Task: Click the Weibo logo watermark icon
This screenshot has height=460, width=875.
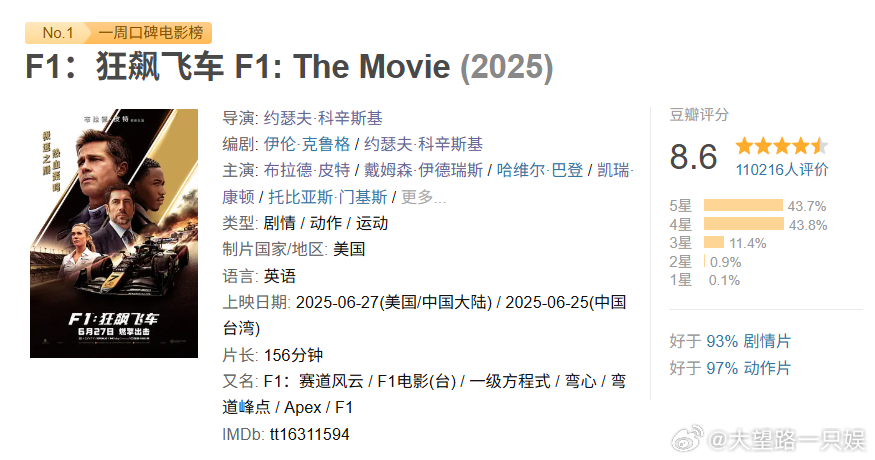Action: click(688, 439)
